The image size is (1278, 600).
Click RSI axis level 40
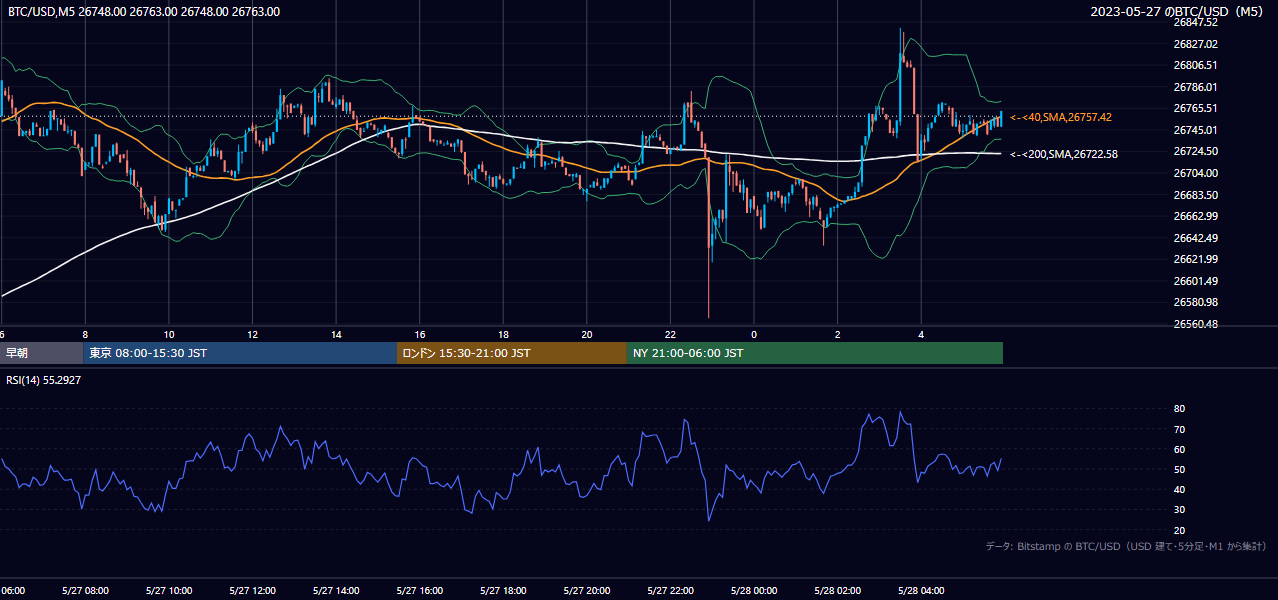pyautogui.click(x=1180, y=489)
